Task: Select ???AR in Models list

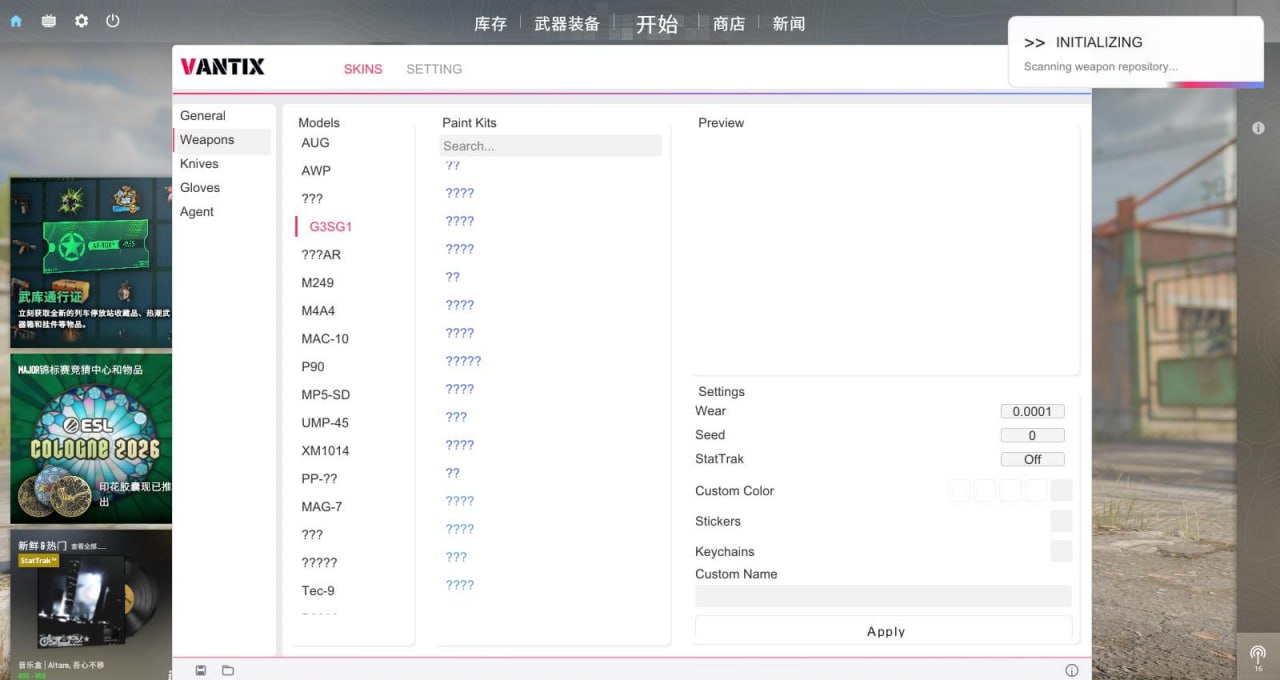Action: coord(321,255)
